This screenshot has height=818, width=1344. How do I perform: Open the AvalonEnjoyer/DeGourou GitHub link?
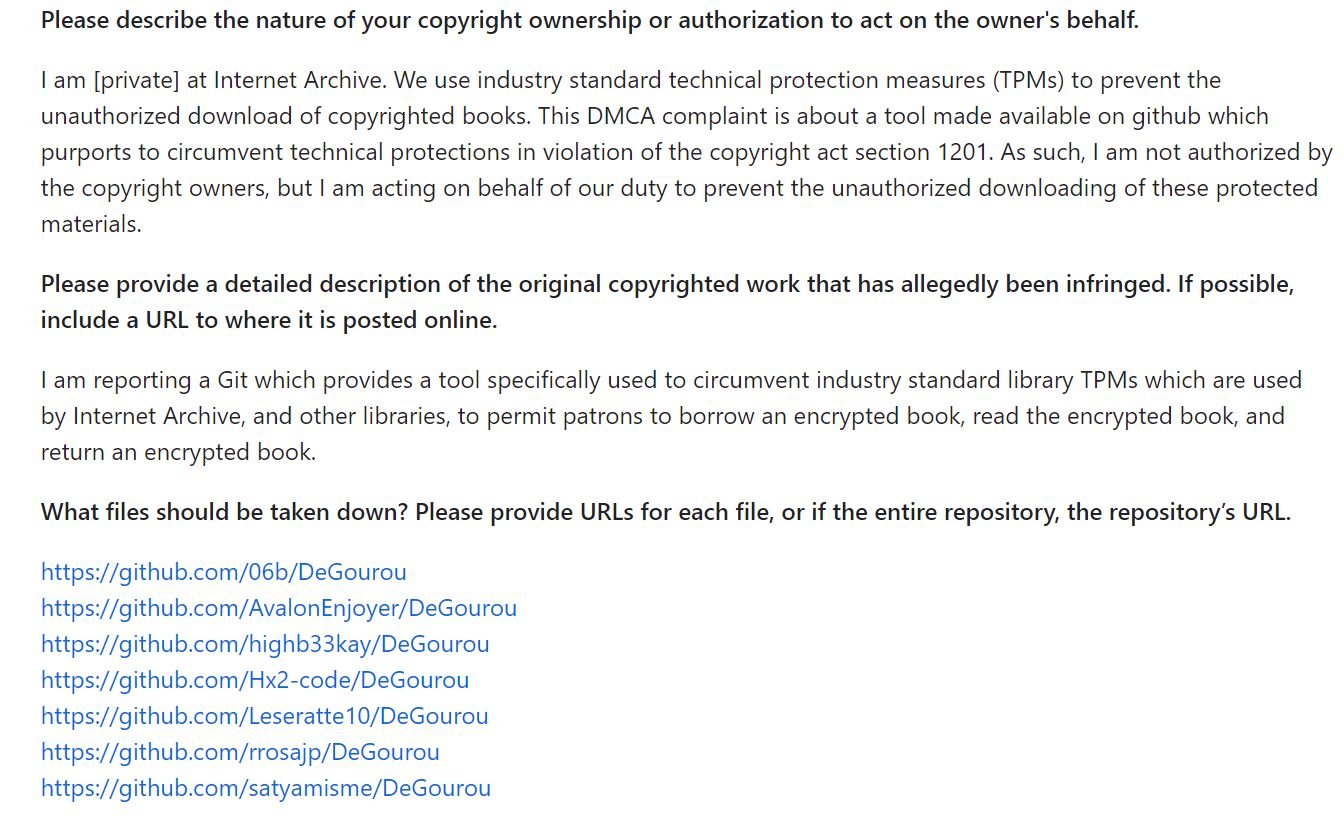pos(279,608)
